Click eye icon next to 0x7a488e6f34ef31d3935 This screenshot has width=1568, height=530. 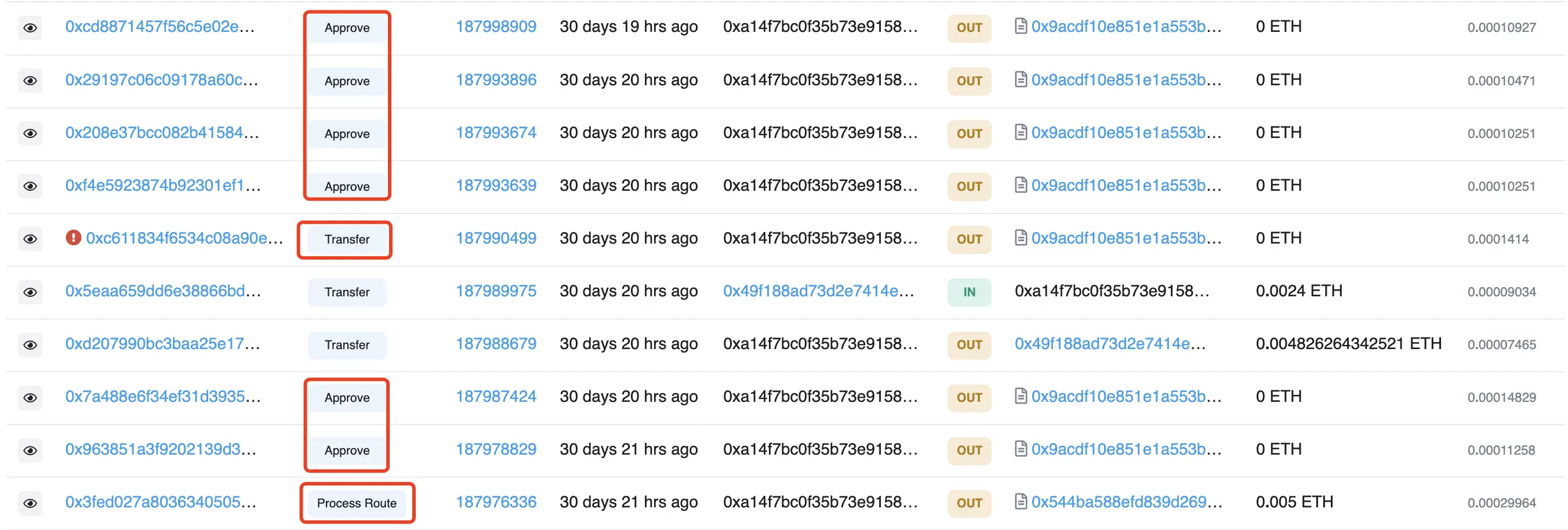coord(30,398)
